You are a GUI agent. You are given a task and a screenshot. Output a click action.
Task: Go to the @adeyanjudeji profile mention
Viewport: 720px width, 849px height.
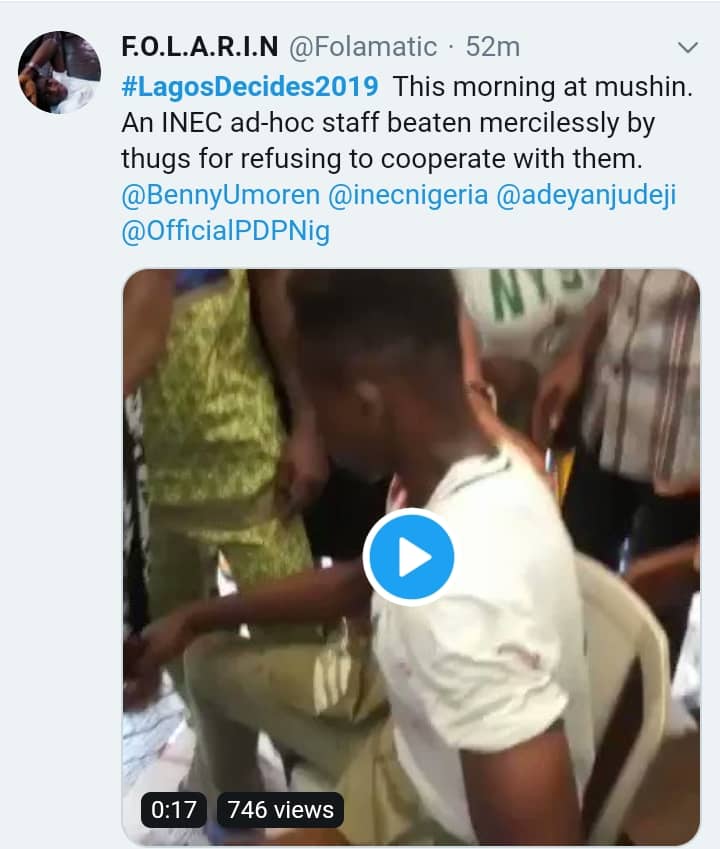(x=587, y=195)
